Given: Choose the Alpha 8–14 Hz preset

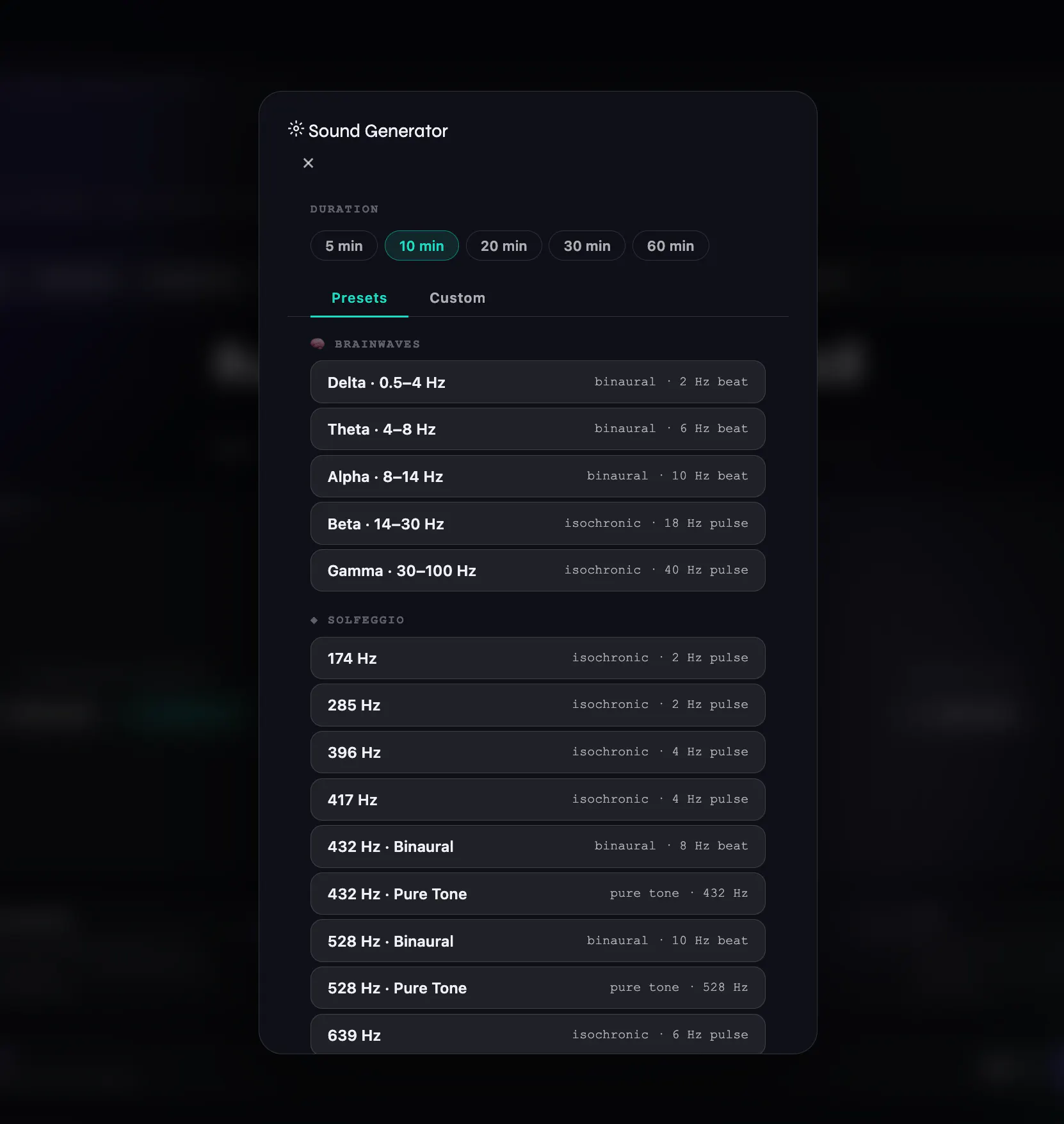Looking at the screenshot, I should [538, 476].
